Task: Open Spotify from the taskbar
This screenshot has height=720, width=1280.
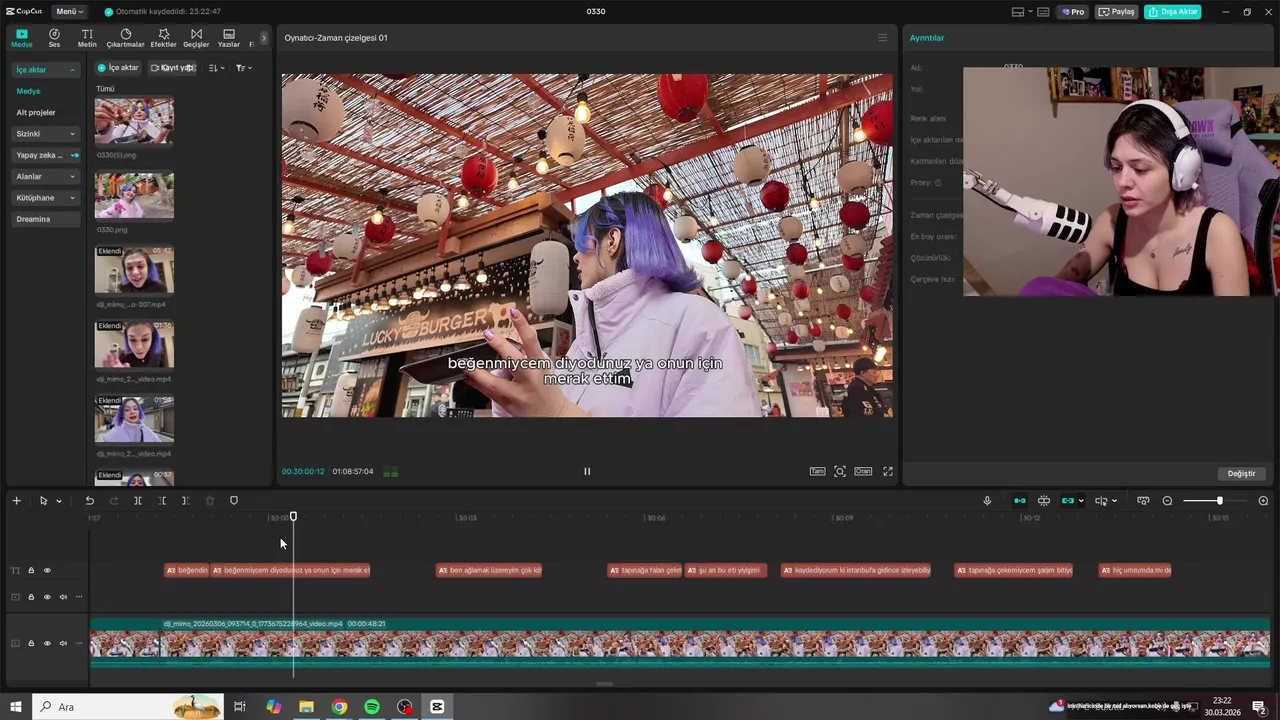Action: (x=372, y=707)
